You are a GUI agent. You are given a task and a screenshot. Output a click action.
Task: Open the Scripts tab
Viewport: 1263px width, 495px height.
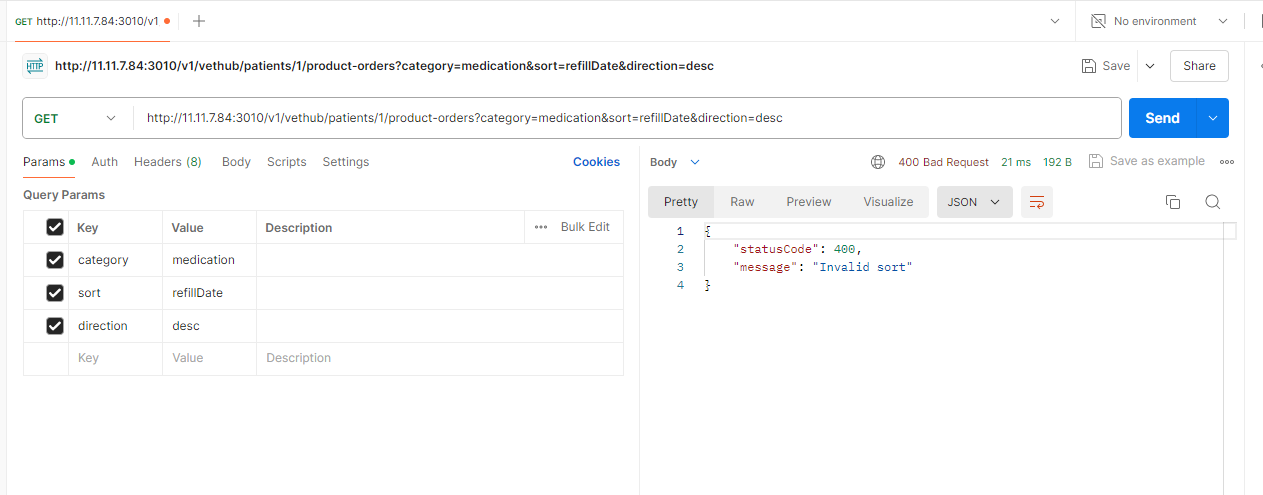pos(287,162)
